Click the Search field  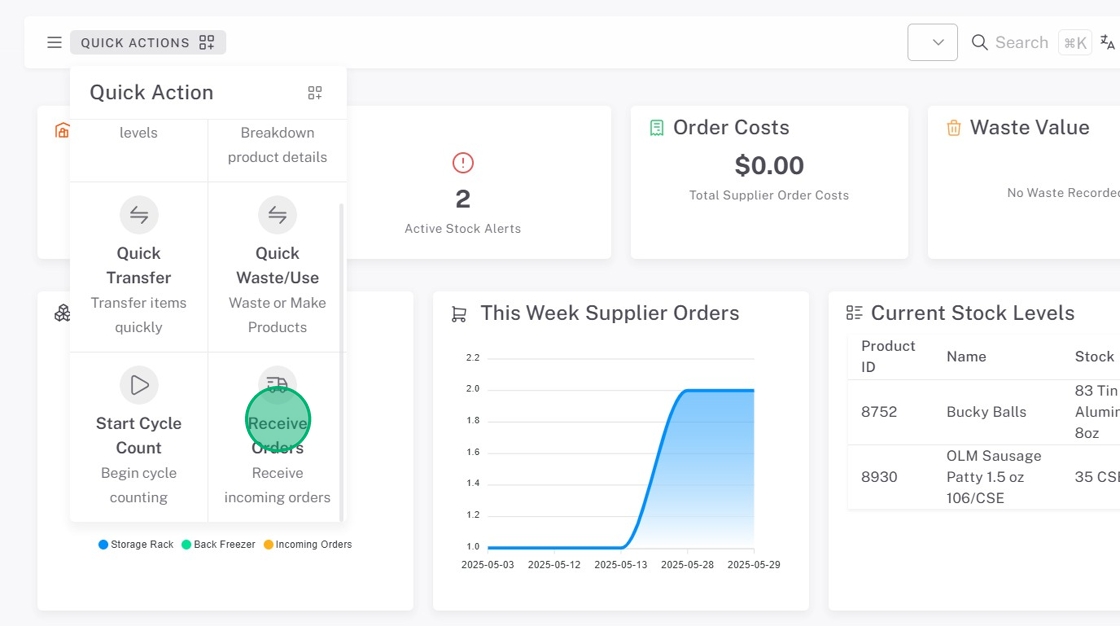click(1021, 43)
